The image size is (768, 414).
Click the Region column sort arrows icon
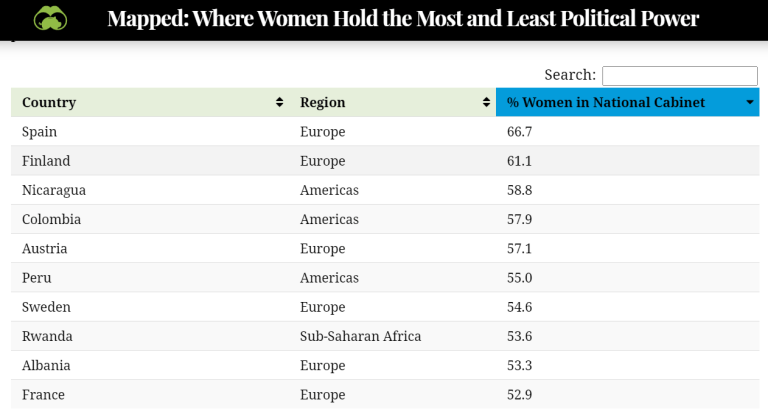[x=486, y=102]
